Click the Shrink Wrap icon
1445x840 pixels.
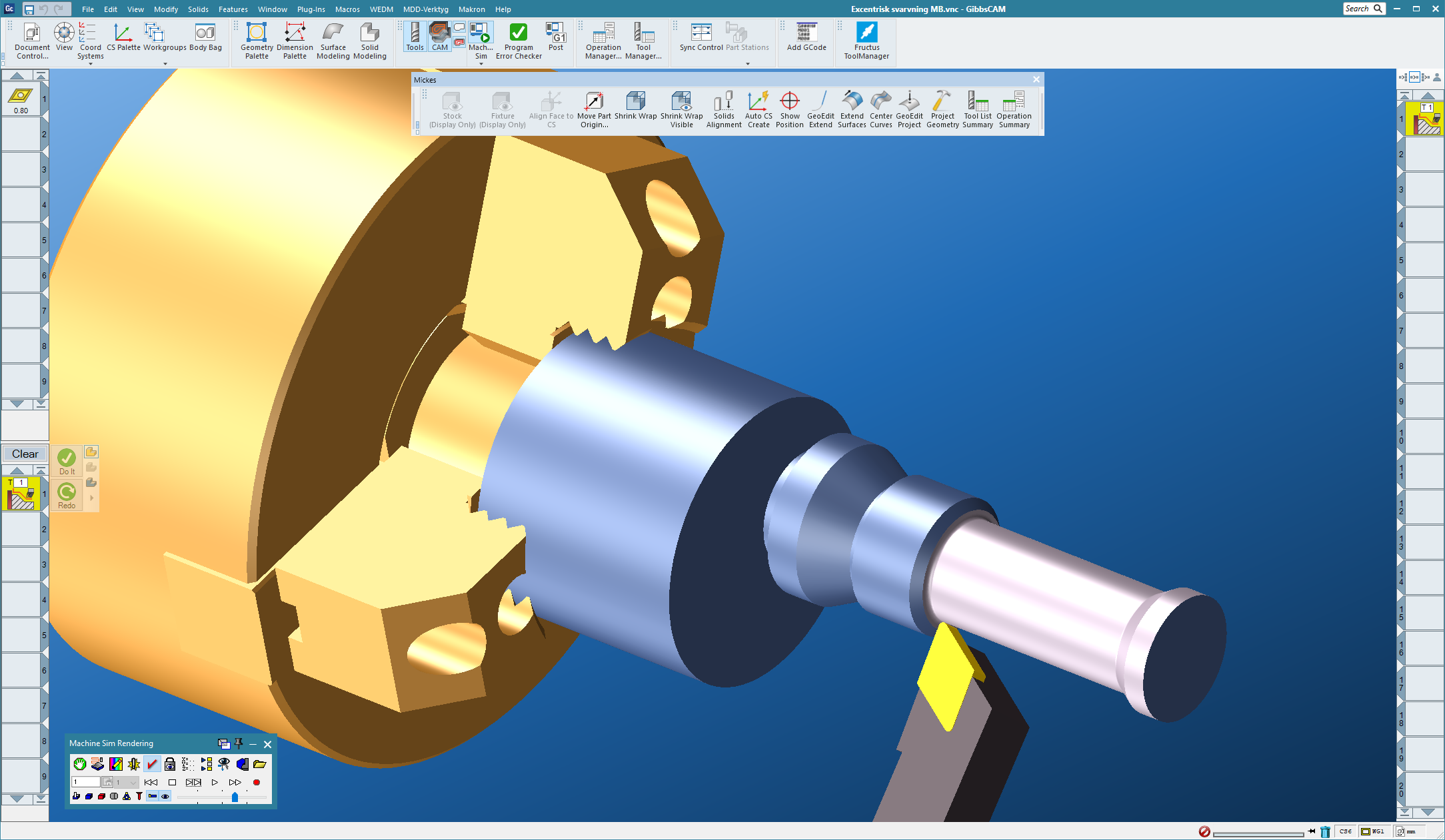635,107
